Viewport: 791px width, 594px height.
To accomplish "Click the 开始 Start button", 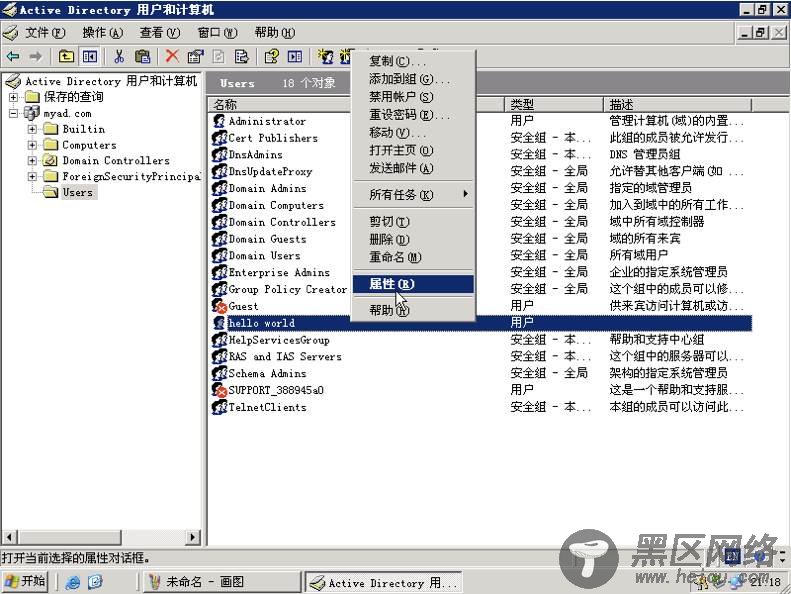I will coord(25,581).
